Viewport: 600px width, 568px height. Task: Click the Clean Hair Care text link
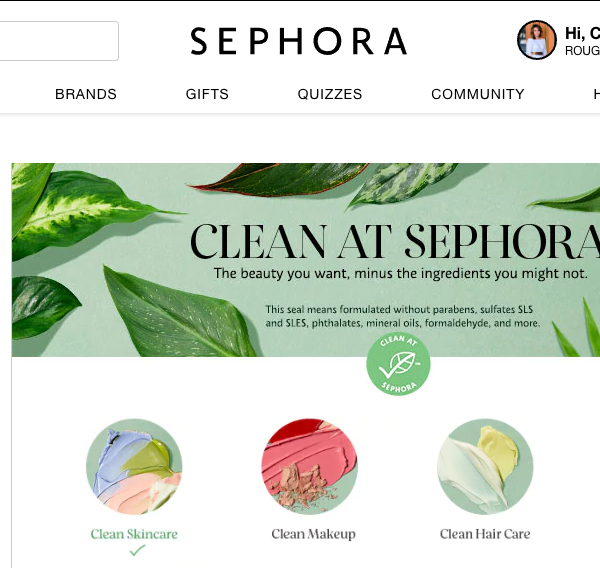tap(485, 534)
